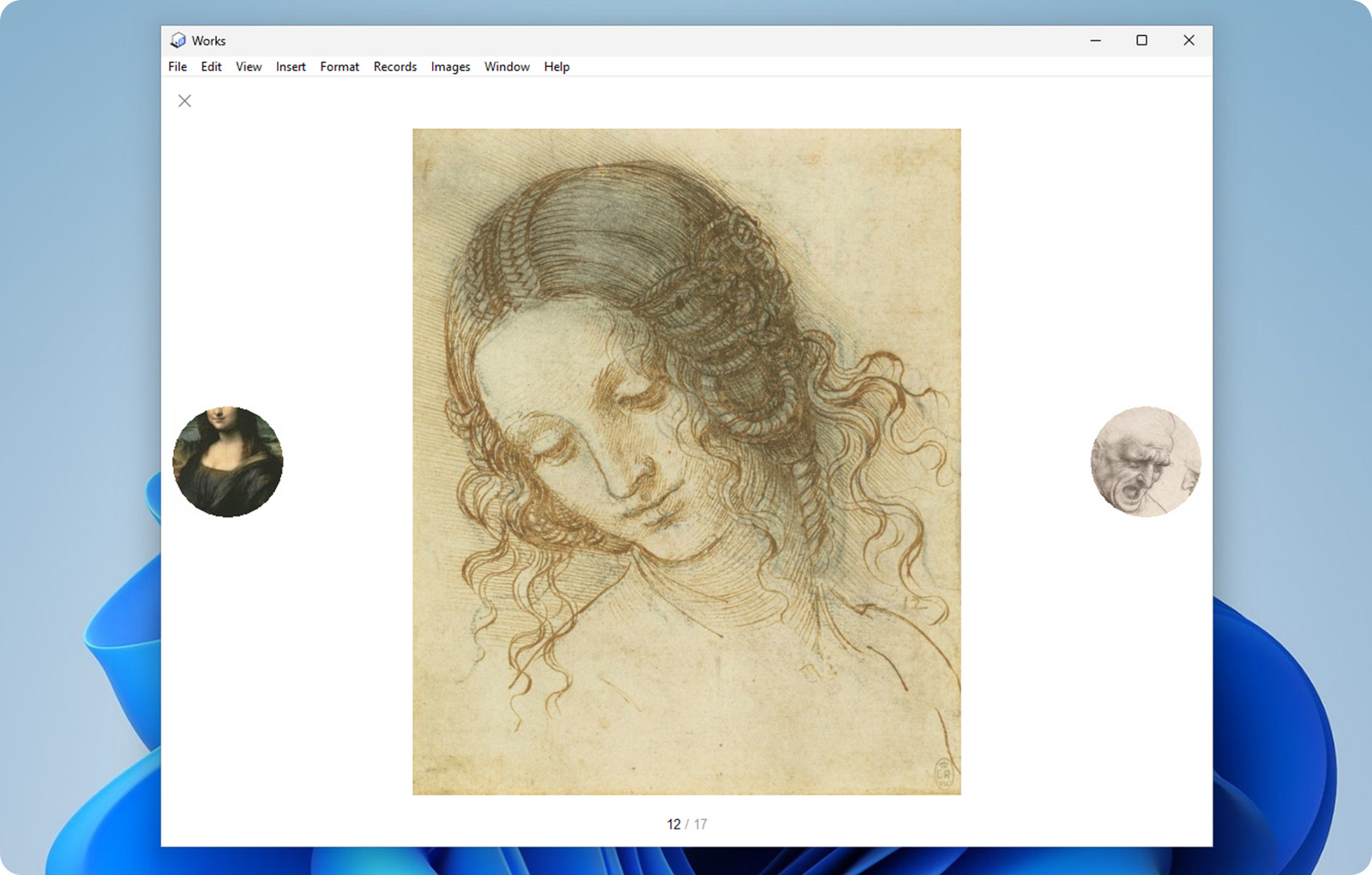The height and width of the screenshot is (875, 1372).
Task: Click the Works app icon in title bar
Action: (178, 40)
